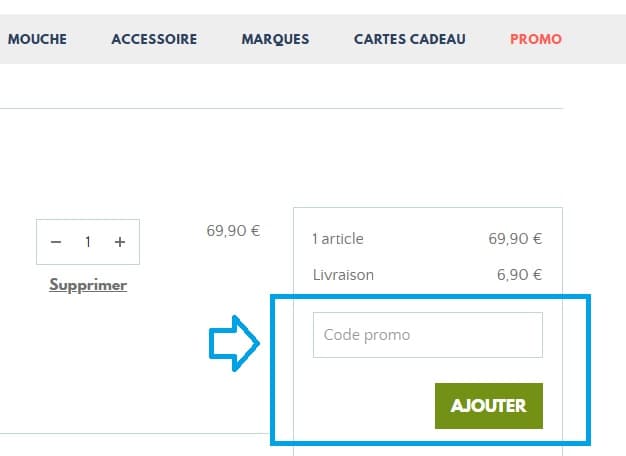Open the CARTES CADEAU page
The height and width of the screenshot is (456, 626).
410,39
